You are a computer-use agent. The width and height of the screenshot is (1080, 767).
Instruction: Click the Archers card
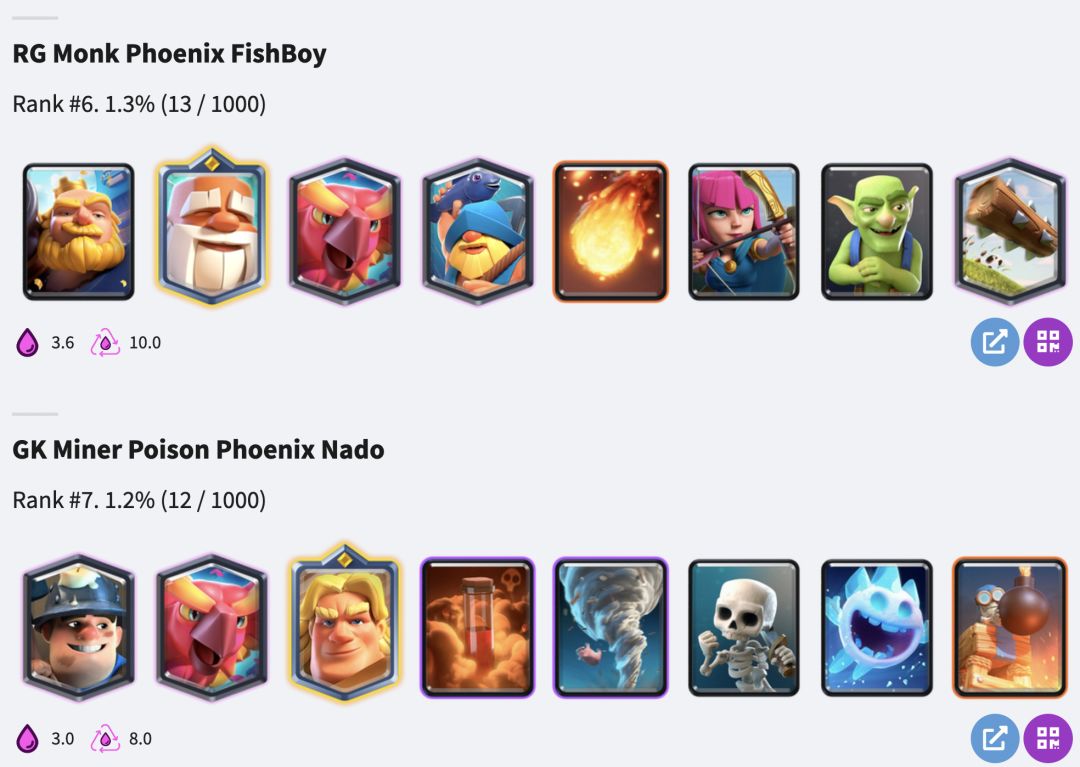pyautogui.click(x=744, y=231)
